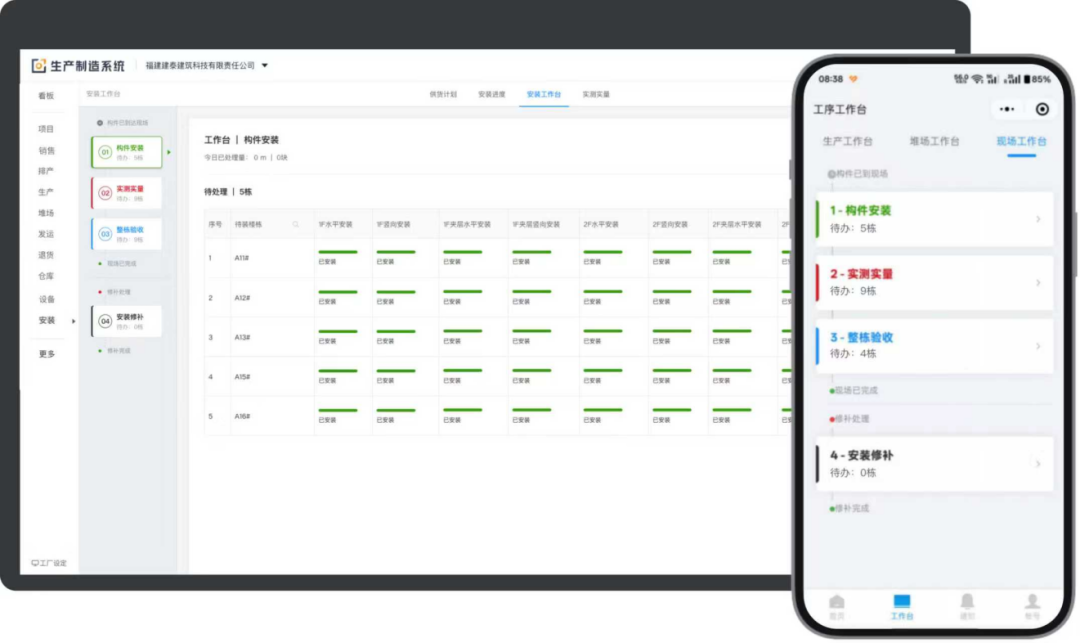Viewport: 1080px width, 643px height.
Task: Switch to desktop 实测实量 top tab
Action: (x=596, y=94)
